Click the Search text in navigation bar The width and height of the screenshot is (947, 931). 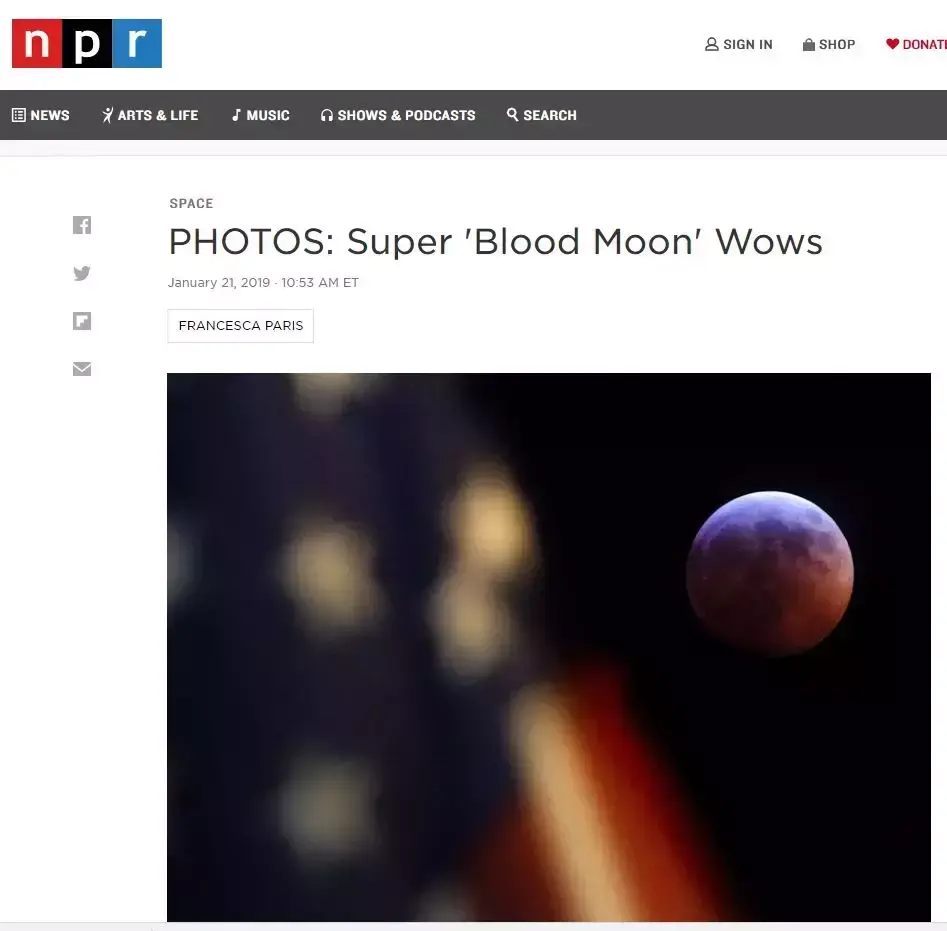tap(550, 115)
